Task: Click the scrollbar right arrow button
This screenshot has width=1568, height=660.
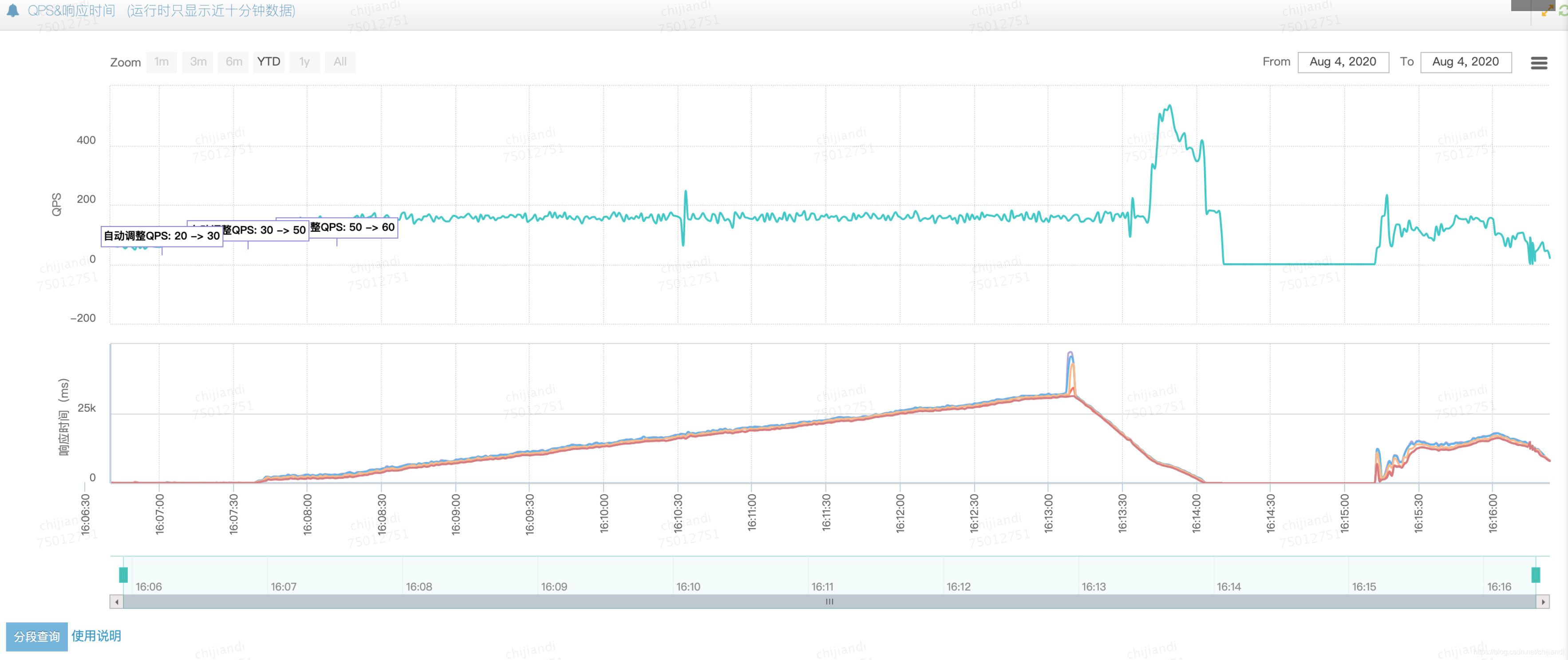Action: (1542, 601)
